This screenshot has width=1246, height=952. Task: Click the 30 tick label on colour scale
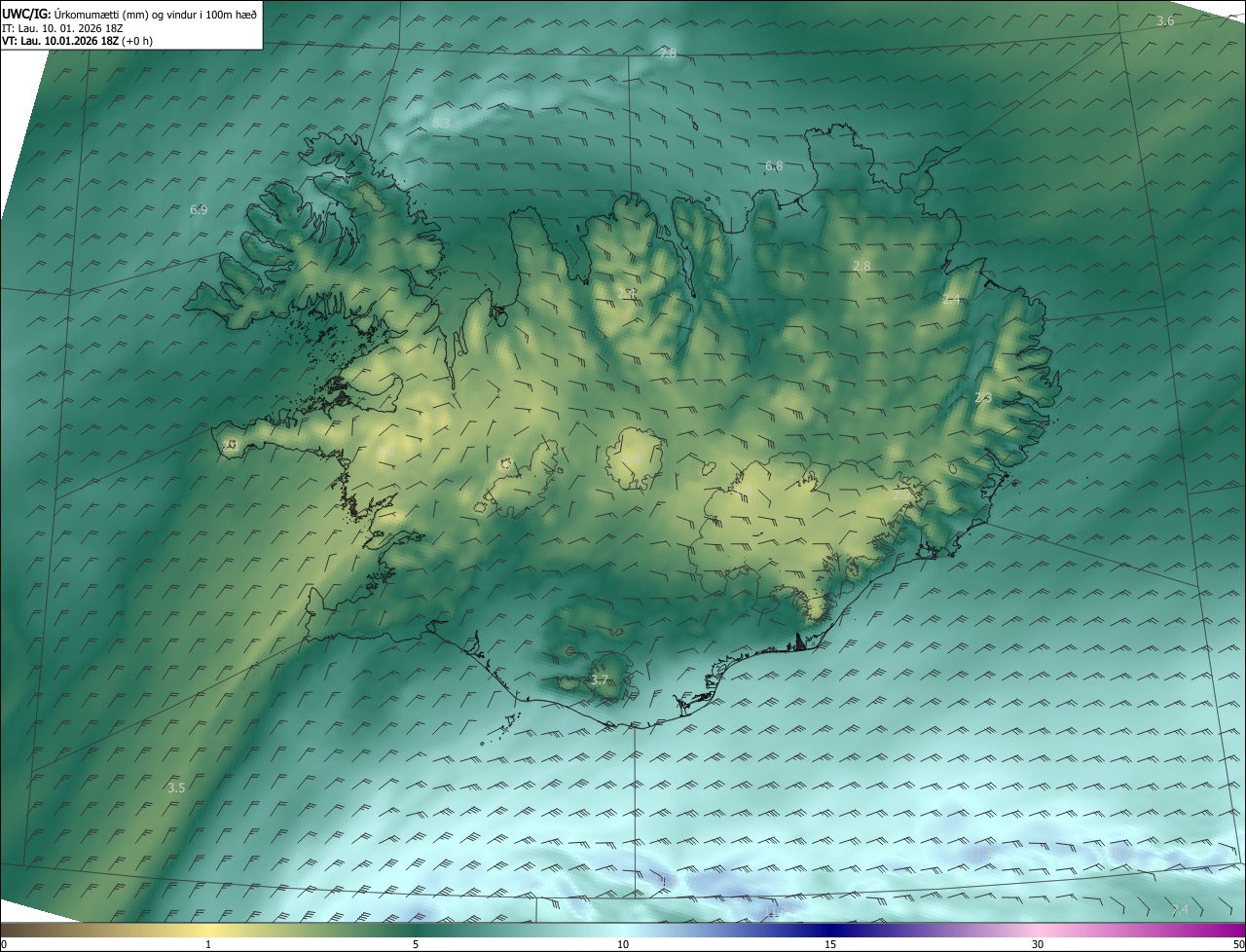(1038, 944)
